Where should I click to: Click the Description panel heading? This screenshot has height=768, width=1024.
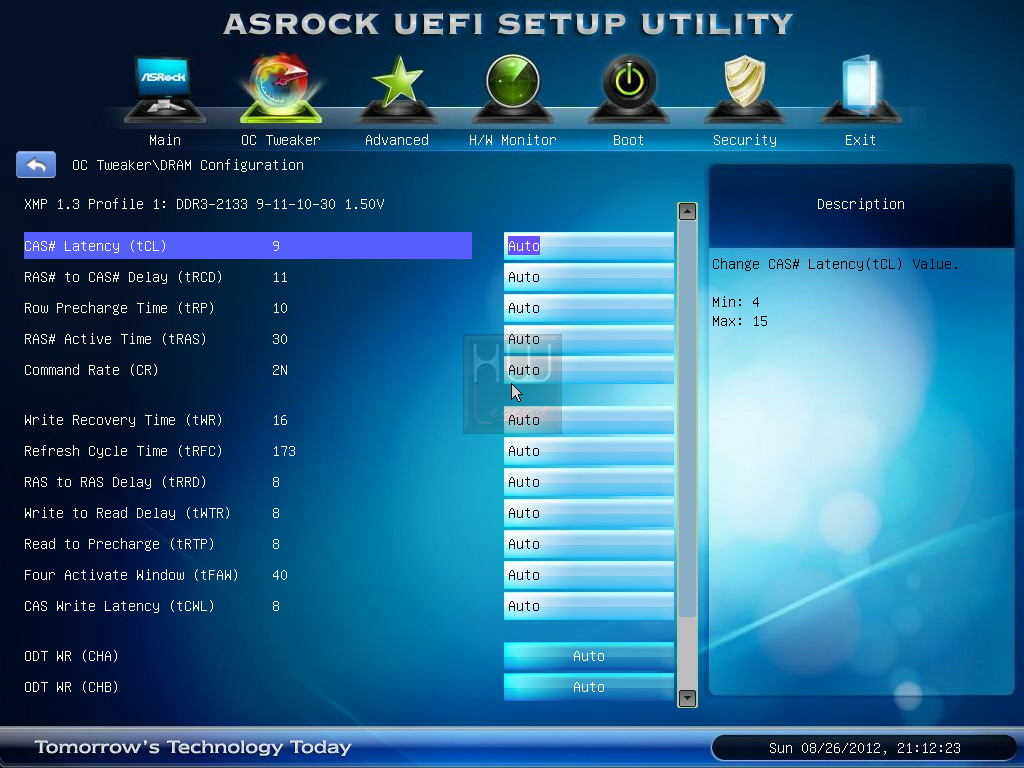(861, 204)
